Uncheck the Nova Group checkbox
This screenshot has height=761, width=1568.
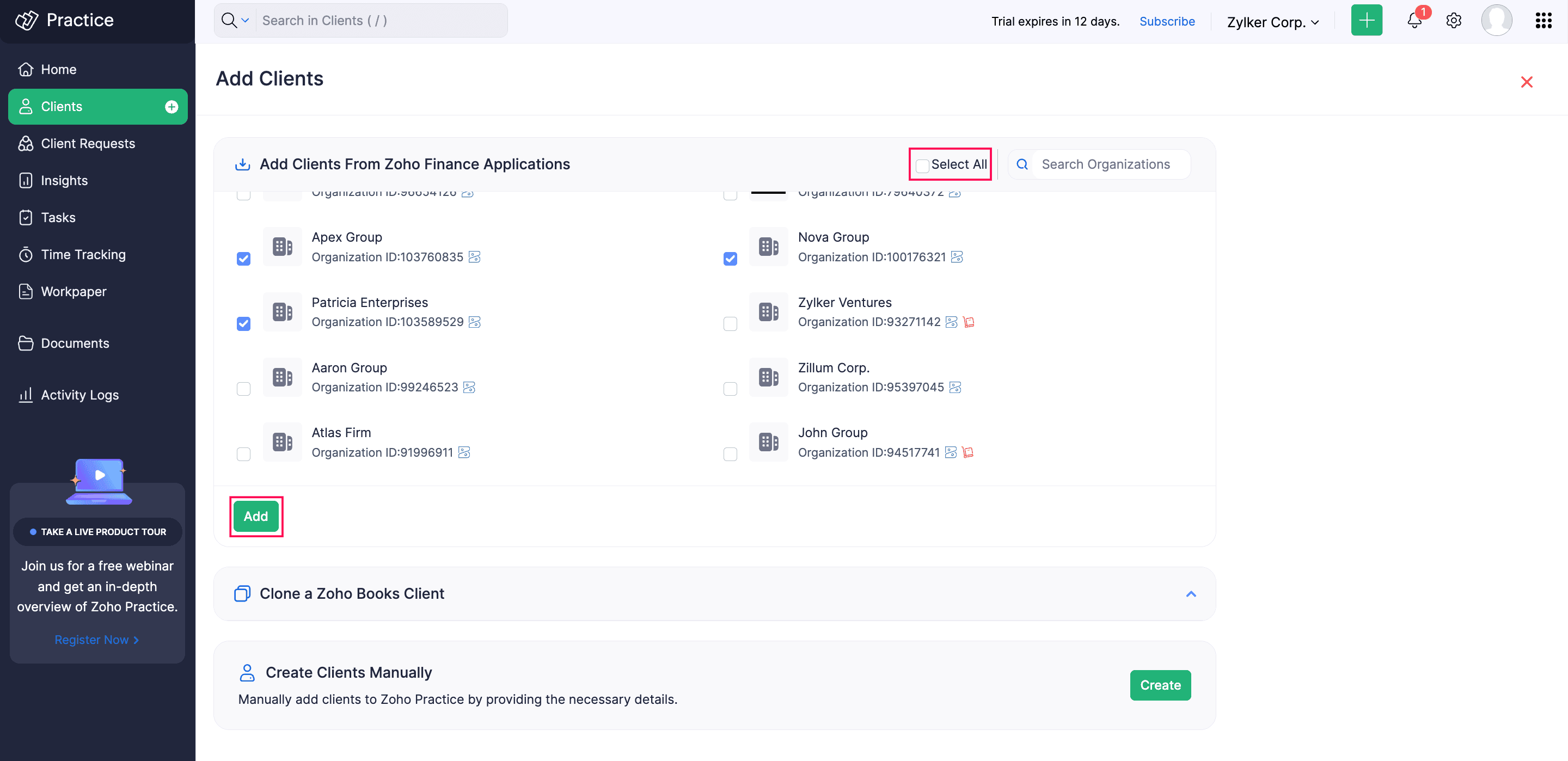731,259
